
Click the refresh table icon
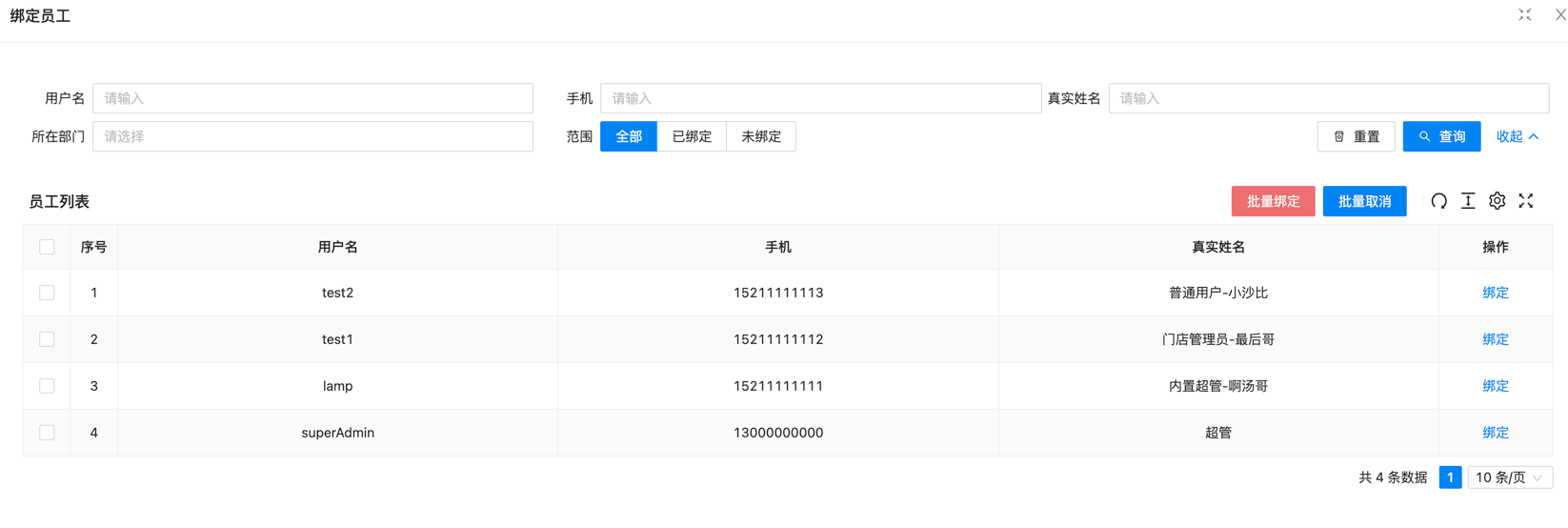[x=1438, y=201]
